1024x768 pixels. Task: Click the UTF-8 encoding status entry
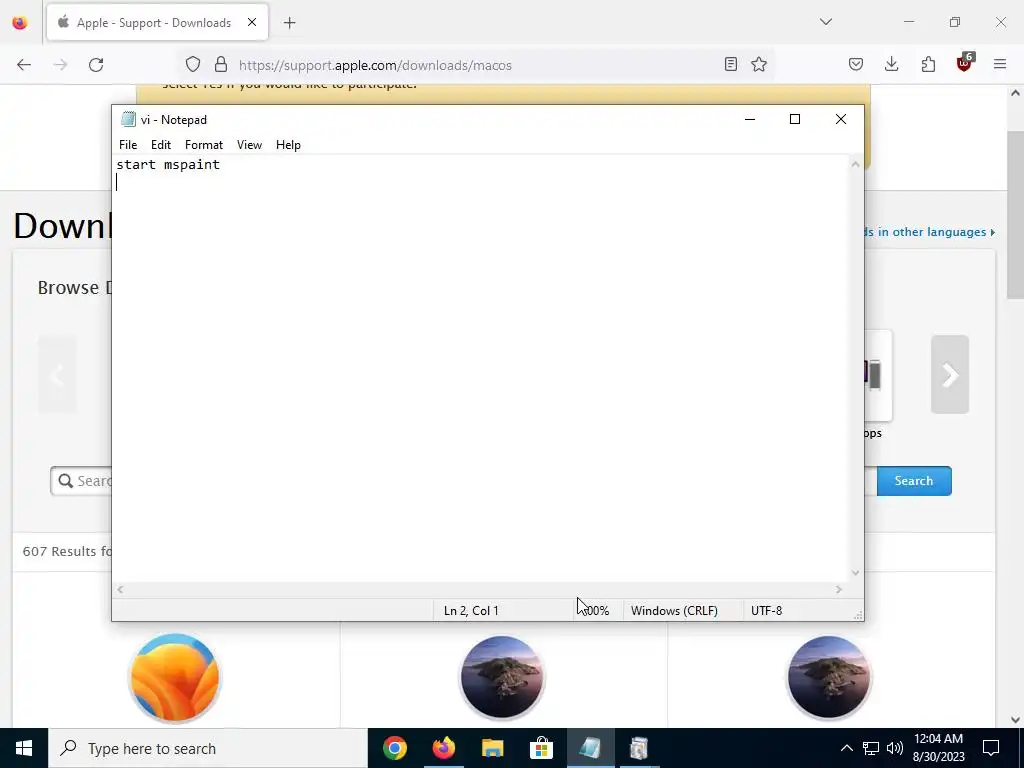pos(766,611)
